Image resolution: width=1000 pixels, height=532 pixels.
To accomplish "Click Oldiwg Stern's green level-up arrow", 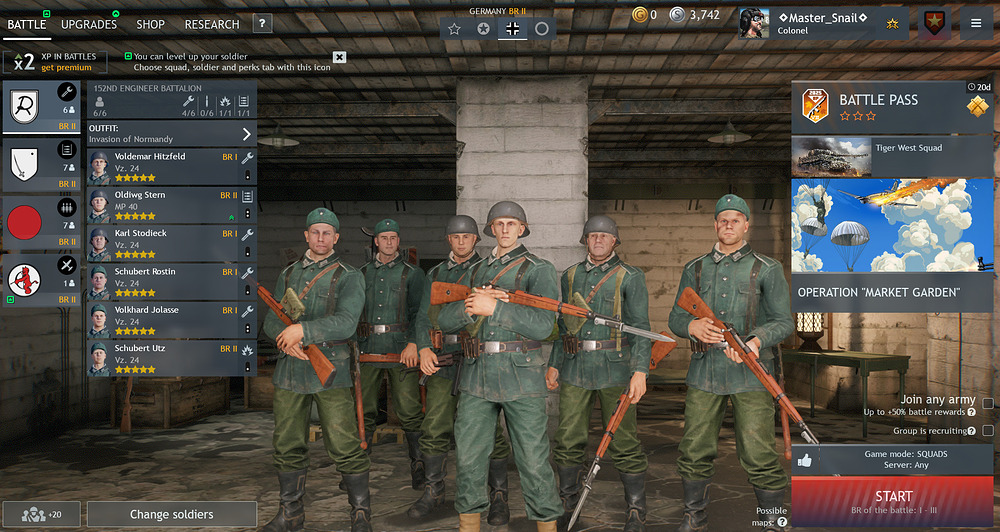I will click(231, 217).
